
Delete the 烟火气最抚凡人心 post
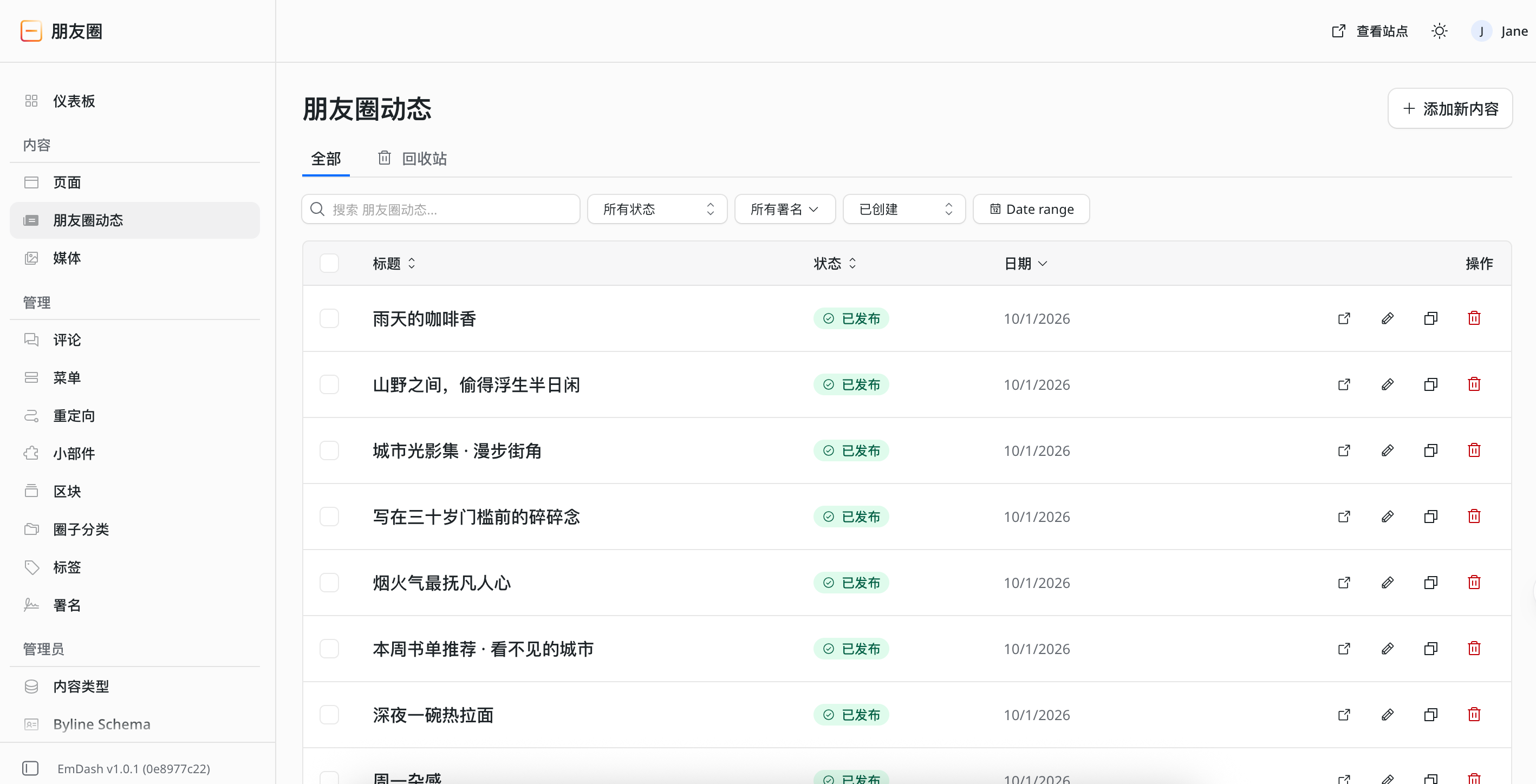click(x=1474, y=583)
